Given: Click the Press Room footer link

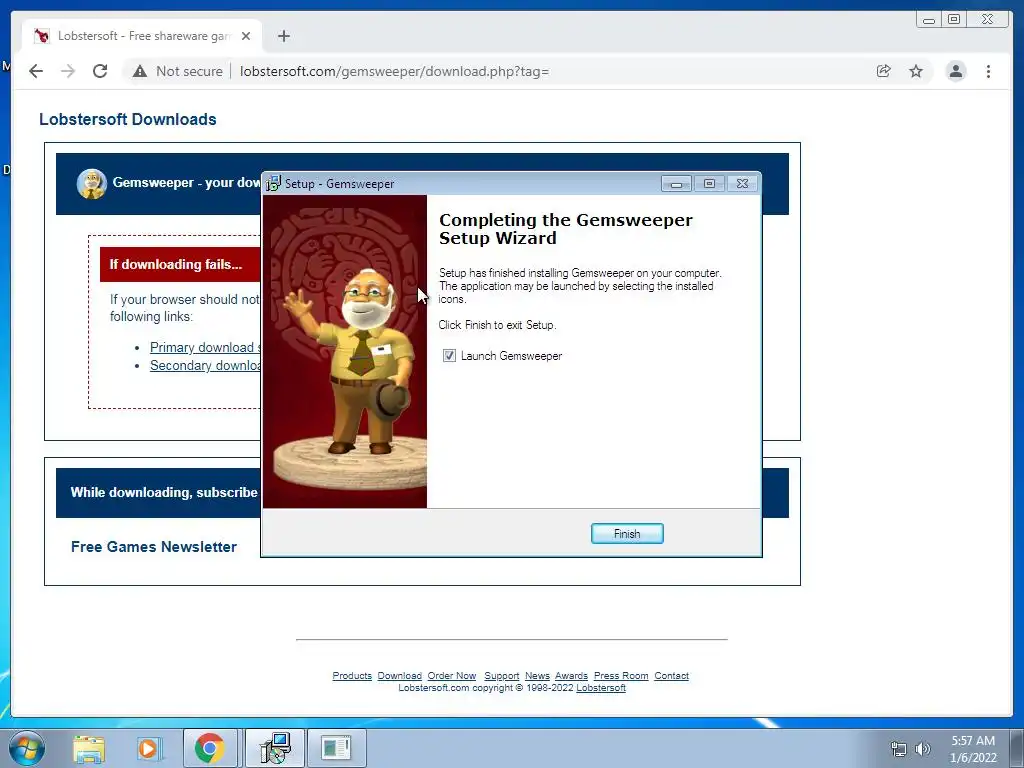Looking at the screenshot, I should pos(621,675).
